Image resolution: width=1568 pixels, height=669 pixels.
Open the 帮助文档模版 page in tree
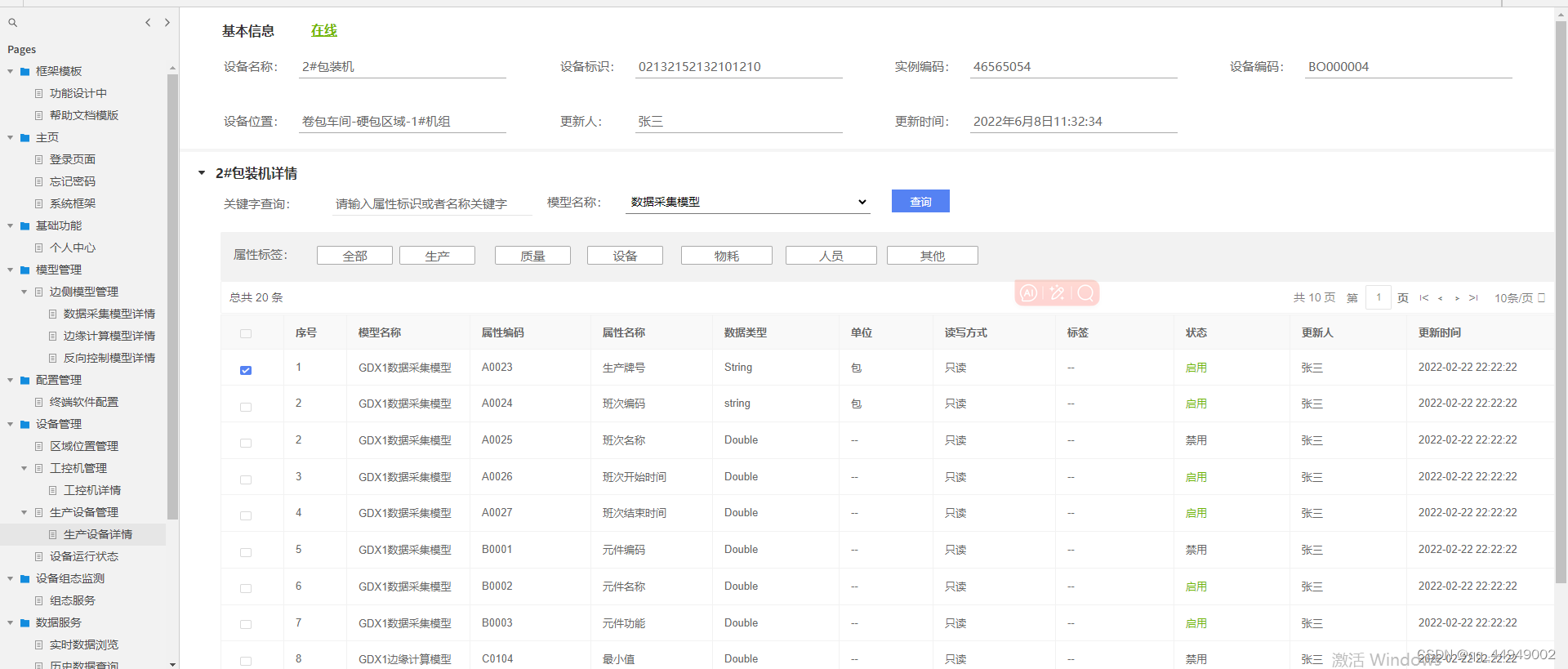tap(84, 115)
